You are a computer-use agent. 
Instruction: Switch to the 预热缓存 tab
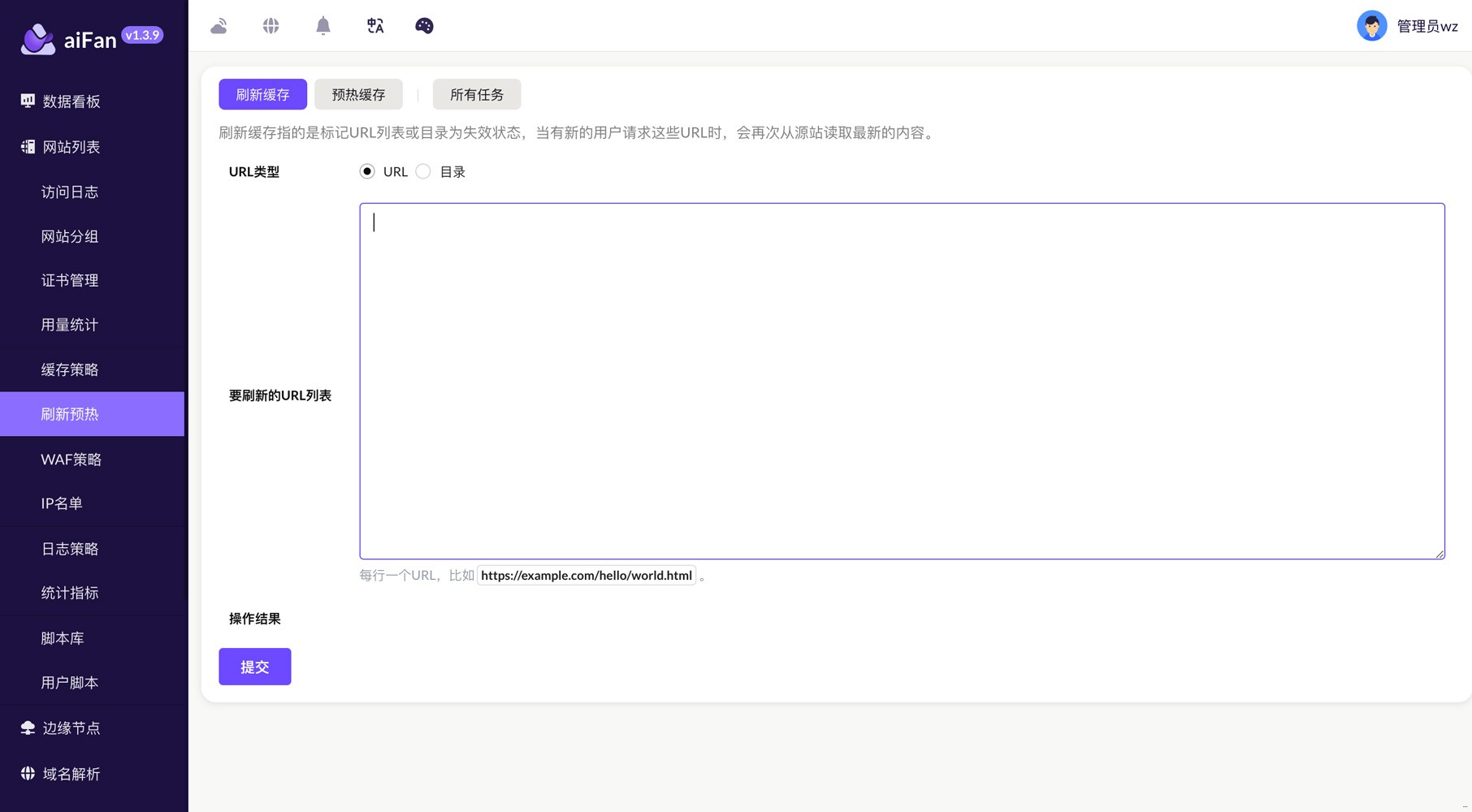pos(358,95)
